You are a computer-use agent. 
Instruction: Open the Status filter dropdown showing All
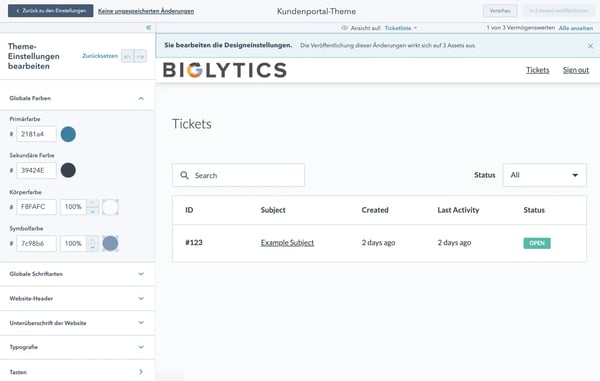(x=544, y=175)
